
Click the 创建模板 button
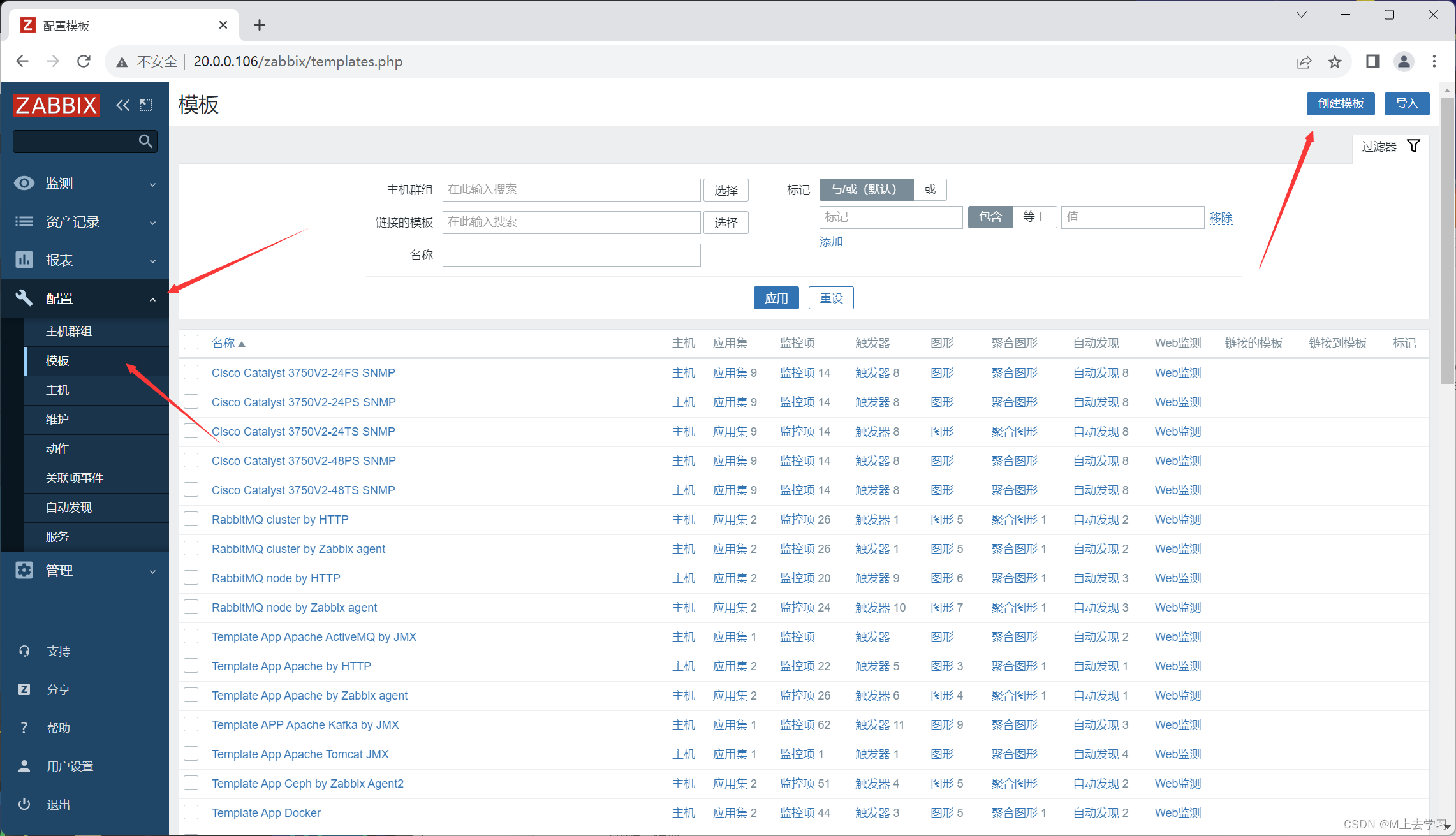coord(1341,103)
